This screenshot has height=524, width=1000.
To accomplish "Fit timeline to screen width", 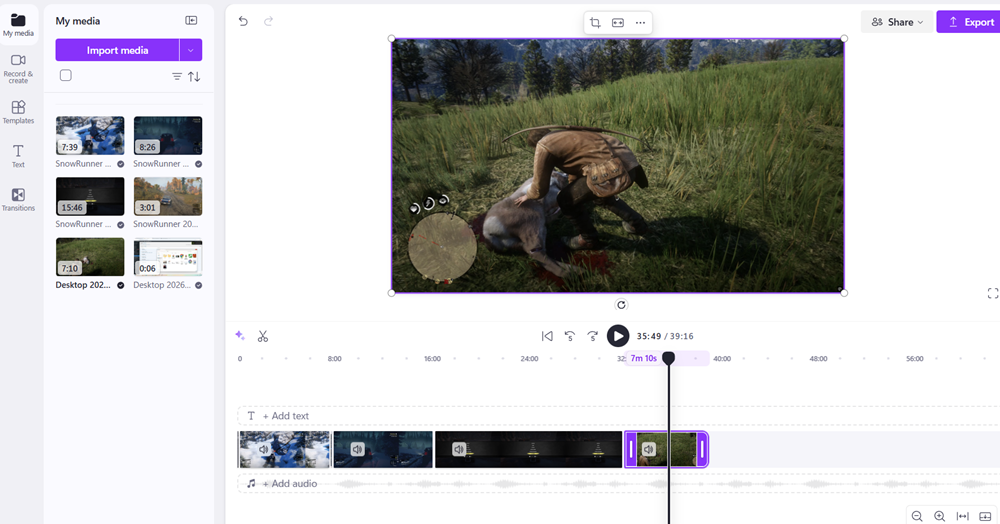I will pos(962,516).
